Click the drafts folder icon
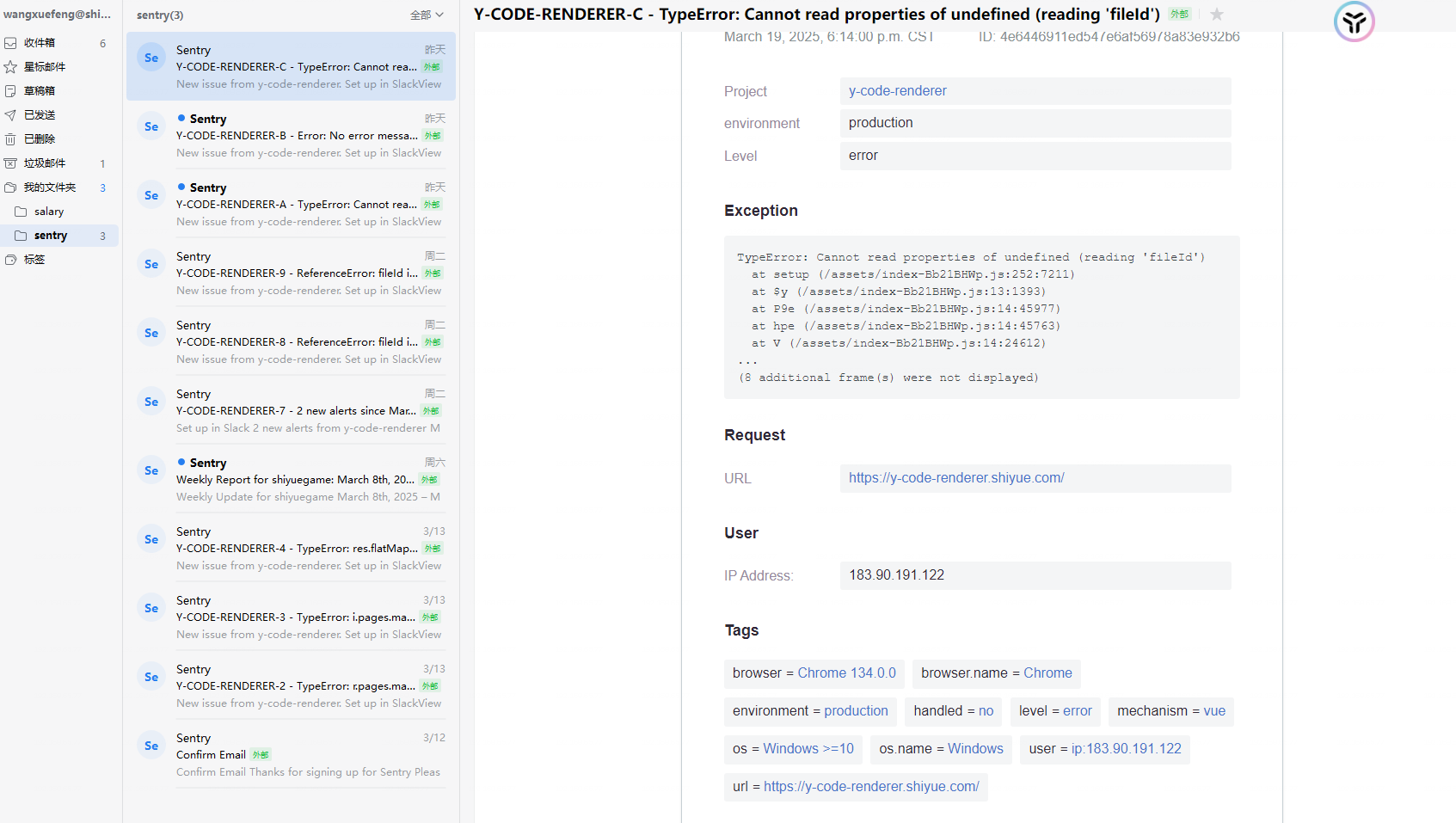Screen dimensions: 1456x823 [10, 91]
